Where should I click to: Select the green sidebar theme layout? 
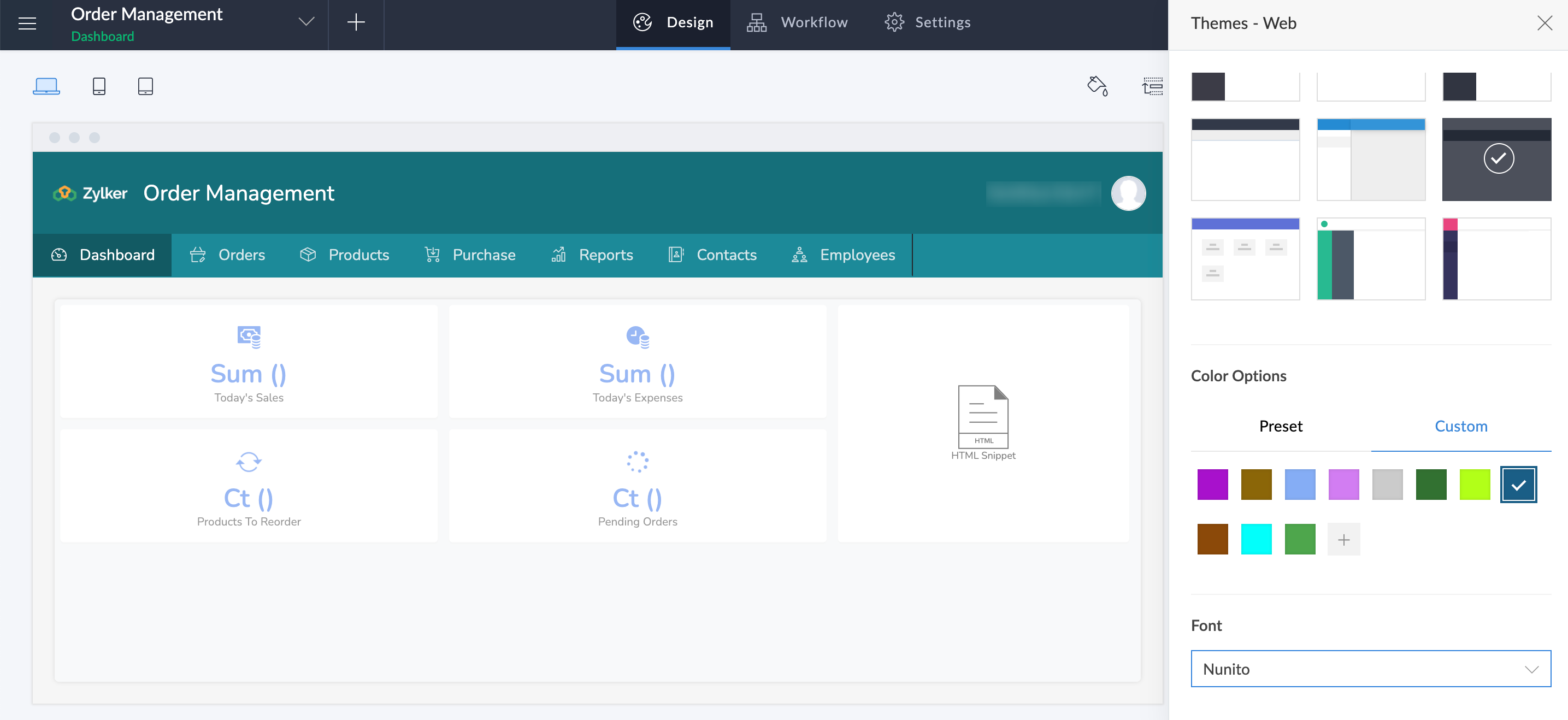[1371, 258]
